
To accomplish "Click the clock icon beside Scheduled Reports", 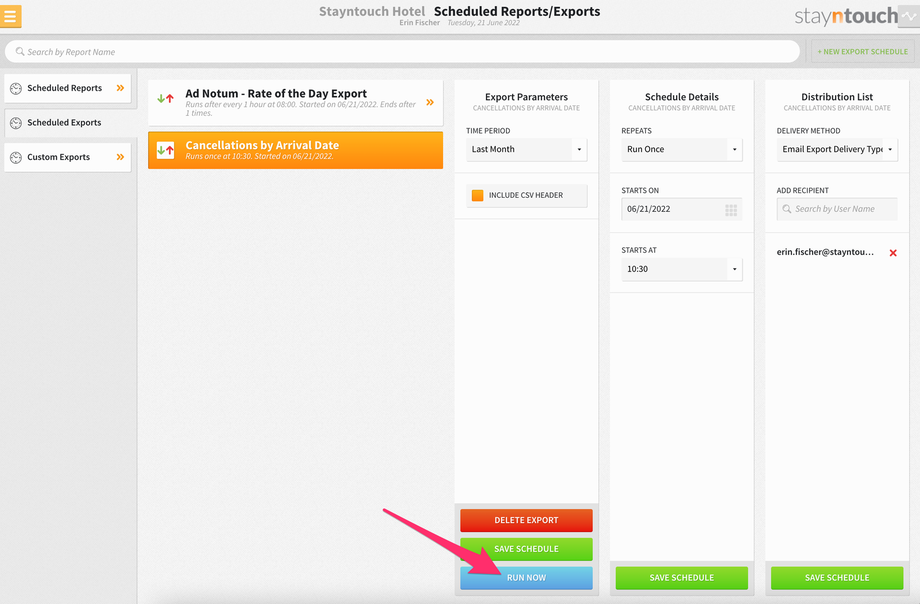I will (x=16, y=88).
